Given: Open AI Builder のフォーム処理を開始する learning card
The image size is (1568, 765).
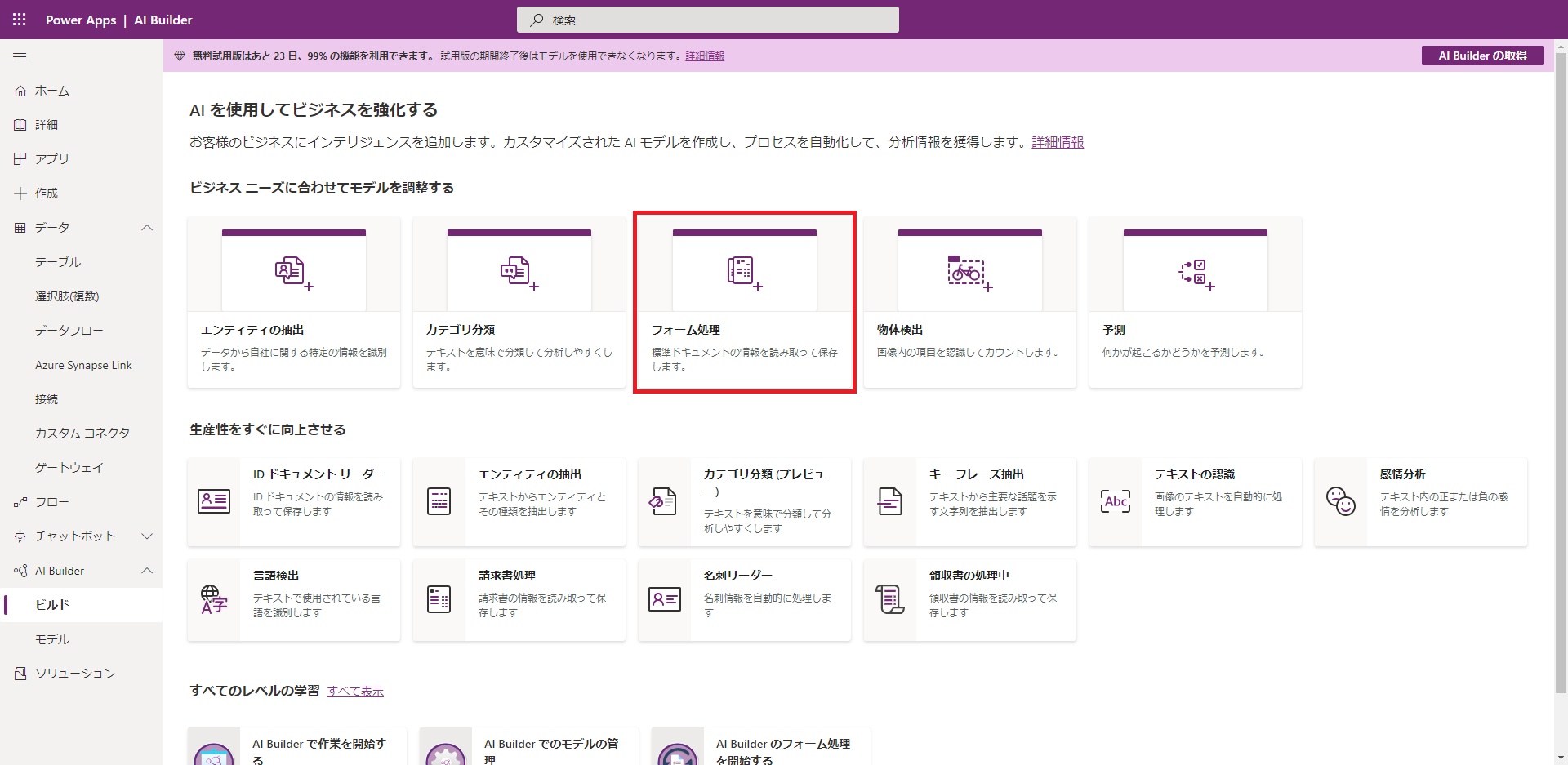Looking at the screenshot, I should coord(761,746).
